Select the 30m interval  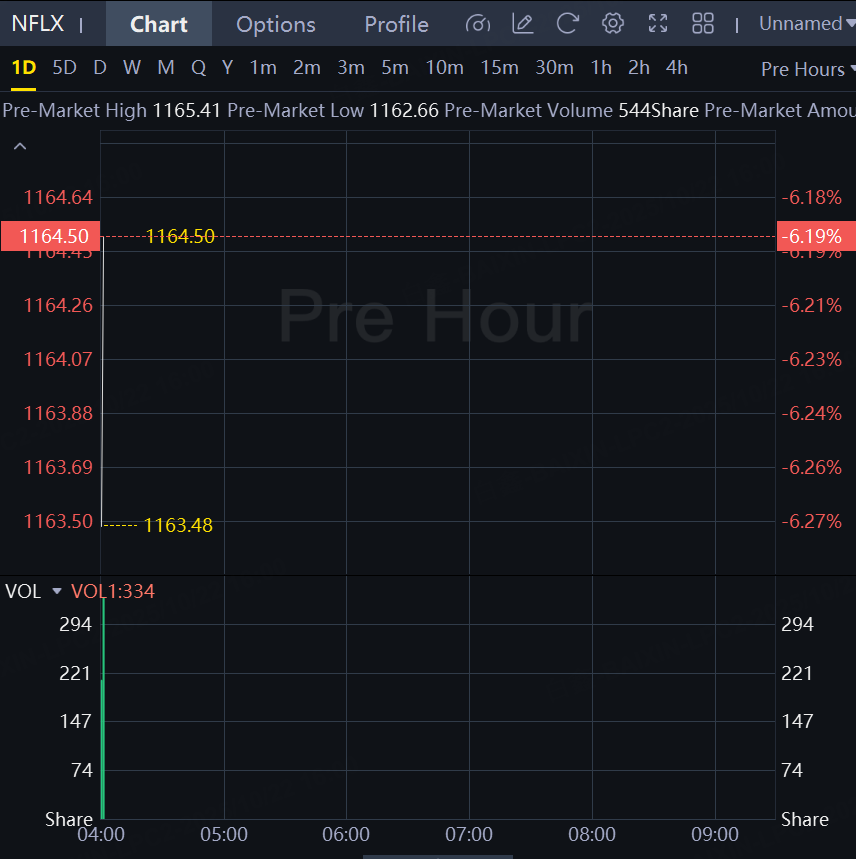pyautogui.click(x=554, y=68)
